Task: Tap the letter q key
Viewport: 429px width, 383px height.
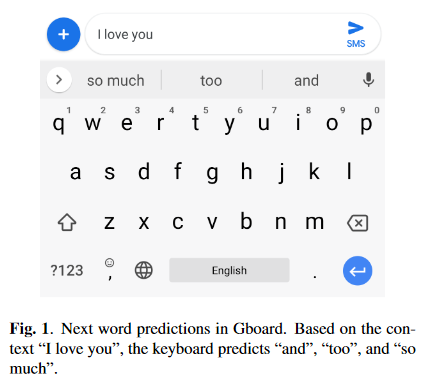Action: pyautogui.click(x=58, y=124)
